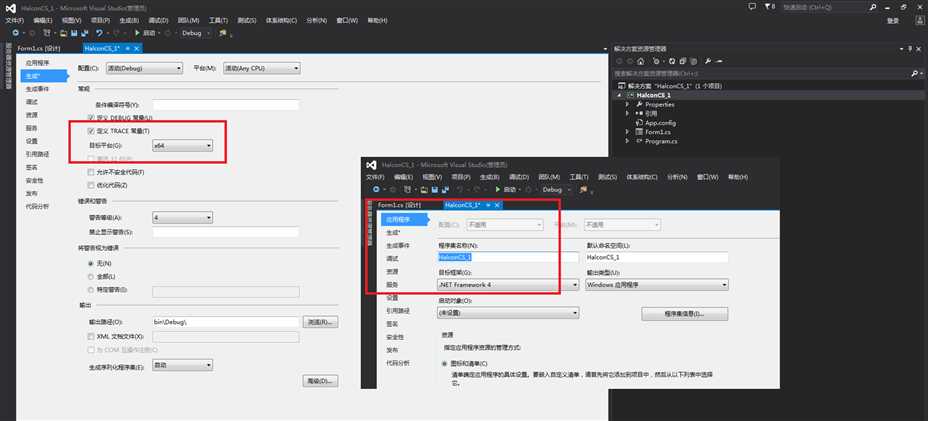The image size is (928, 421).
Task: Click 浏览(R)... button next to output path
Action: point(321,322)
